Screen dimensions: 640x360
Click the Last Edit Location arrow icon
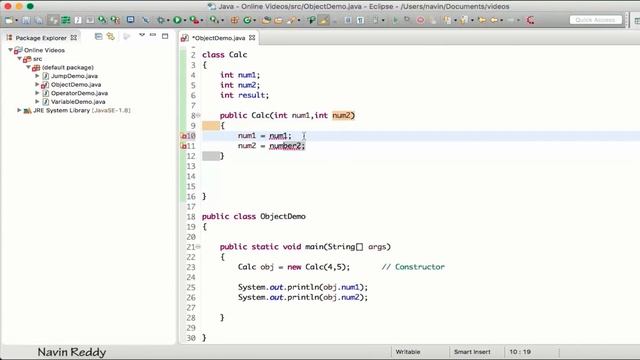click(x=482, y=20)
